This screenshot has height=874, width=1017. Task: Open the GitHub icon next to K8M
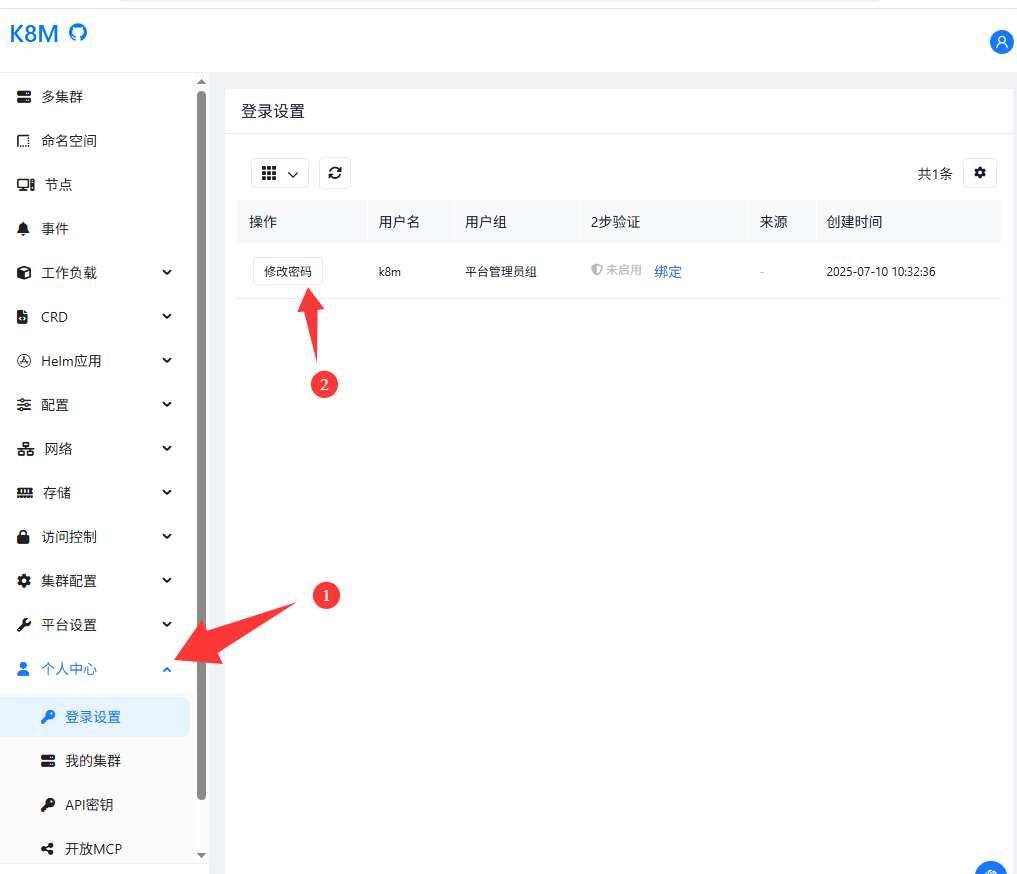78,32
